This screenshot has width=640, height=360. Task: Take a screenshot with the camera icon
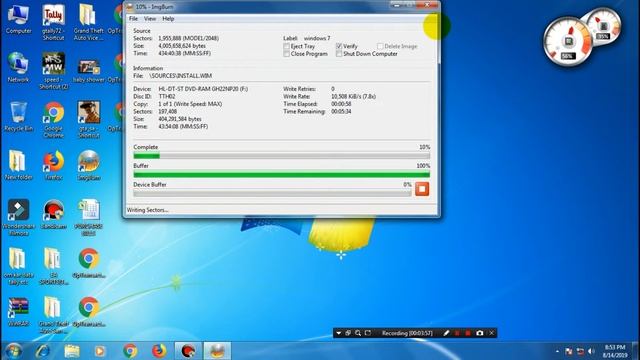(480, 333)
